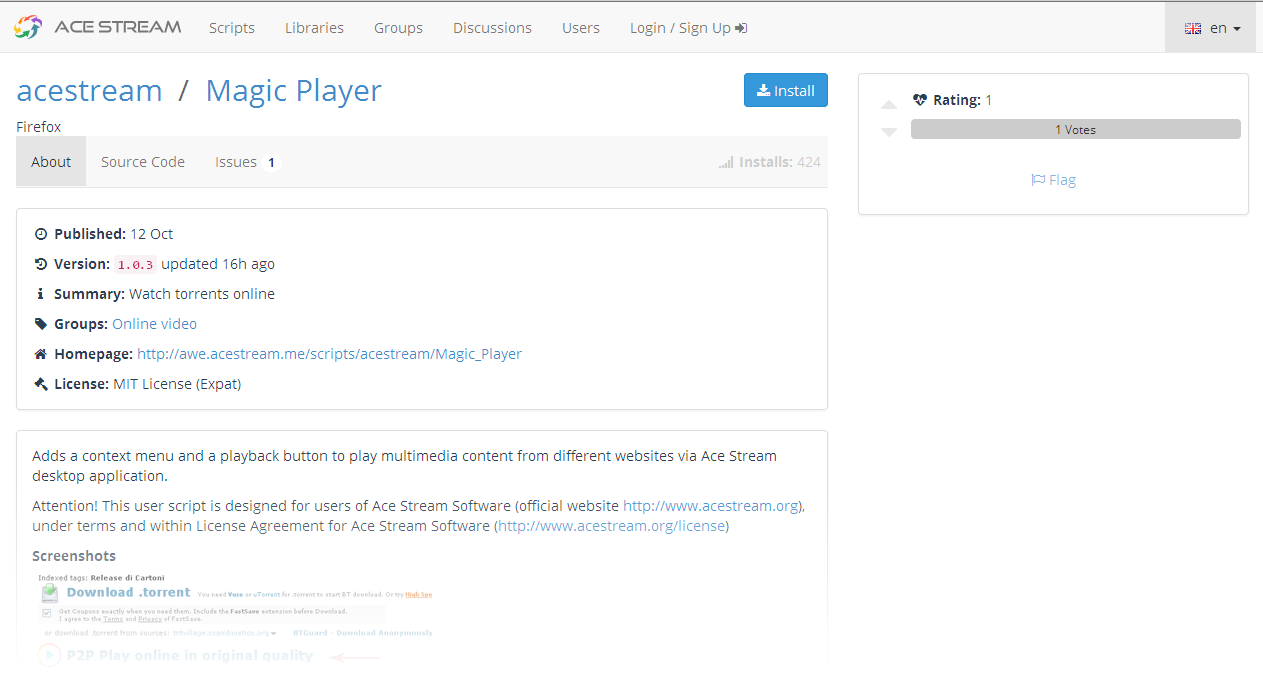Screen dimensions: 1263x677
Task: Open the http://www.acestream.org link
Action: coord(711,506)
